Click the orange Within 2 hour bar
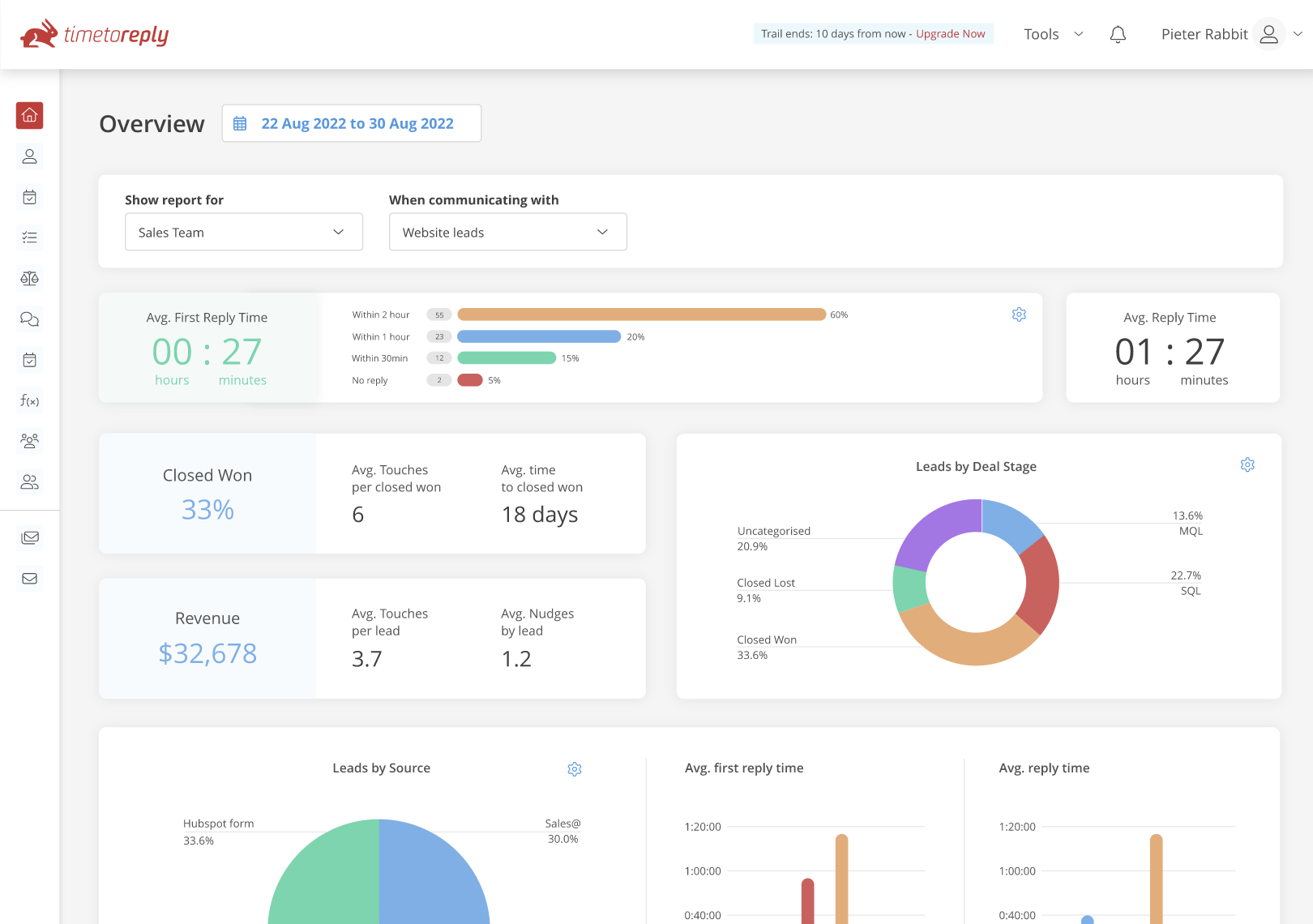The height and width of the screenshot is (924, 1313). [x=642, y=314]
